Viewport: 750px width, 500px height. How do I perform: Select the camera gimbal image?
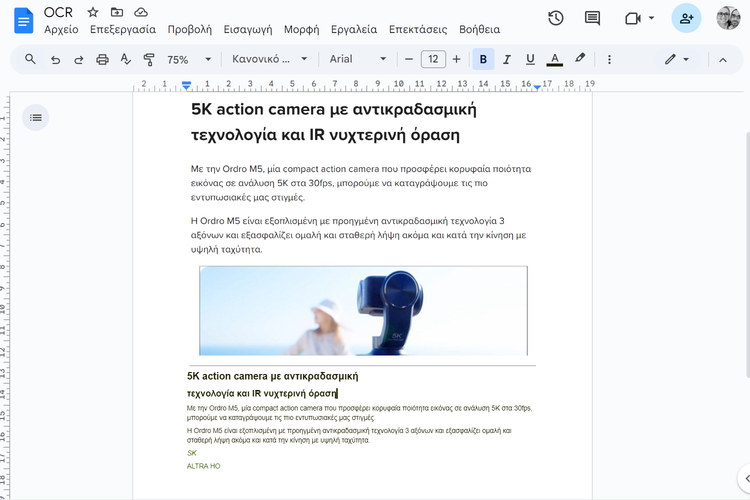(364, 311)
